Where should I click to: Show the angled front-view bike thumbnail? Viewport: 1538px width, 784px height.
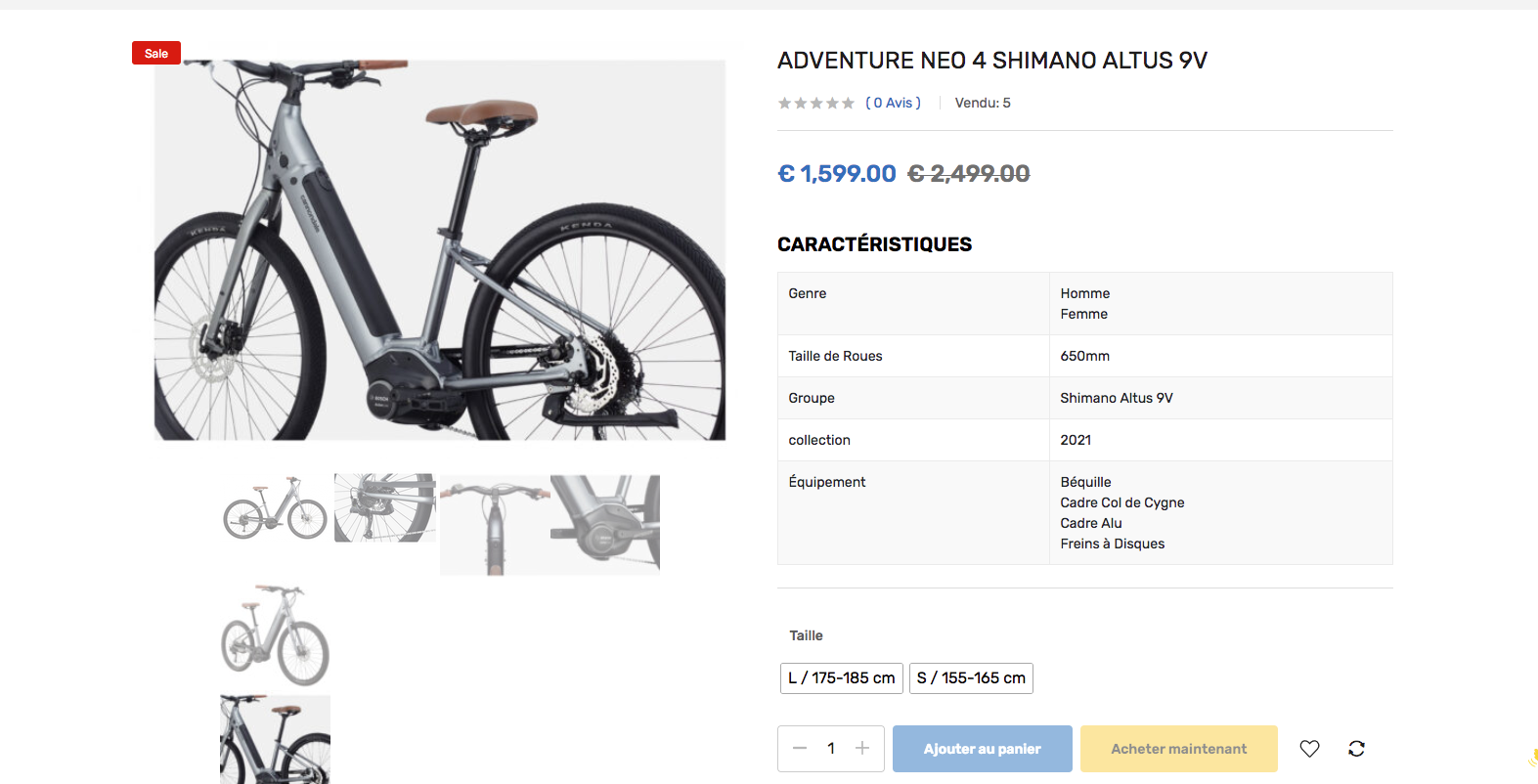tap(275, 634)
